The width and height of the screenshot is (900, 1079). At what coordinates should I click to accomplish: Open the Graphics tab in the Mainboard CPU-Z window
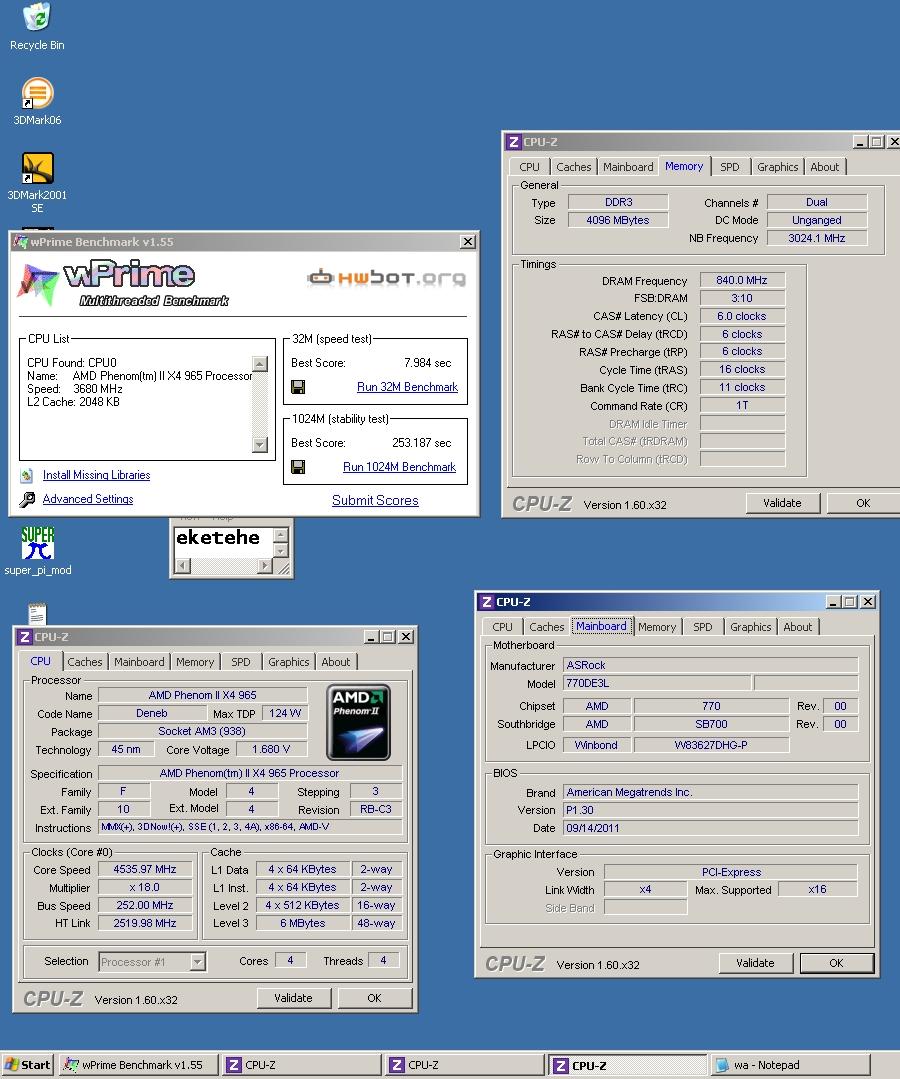[x=751, y=627]
